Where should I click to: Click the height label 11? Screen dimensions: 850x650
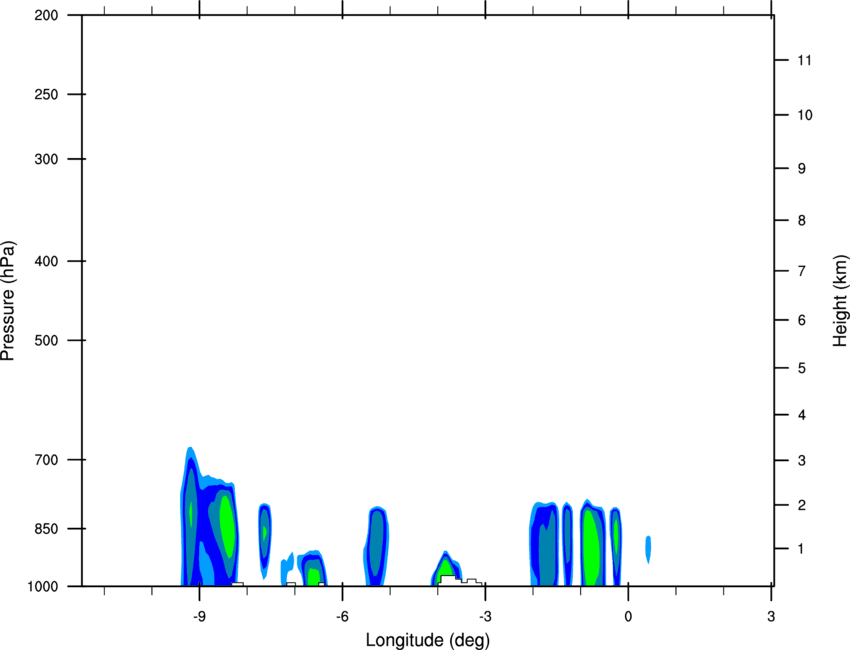[805, 60]
